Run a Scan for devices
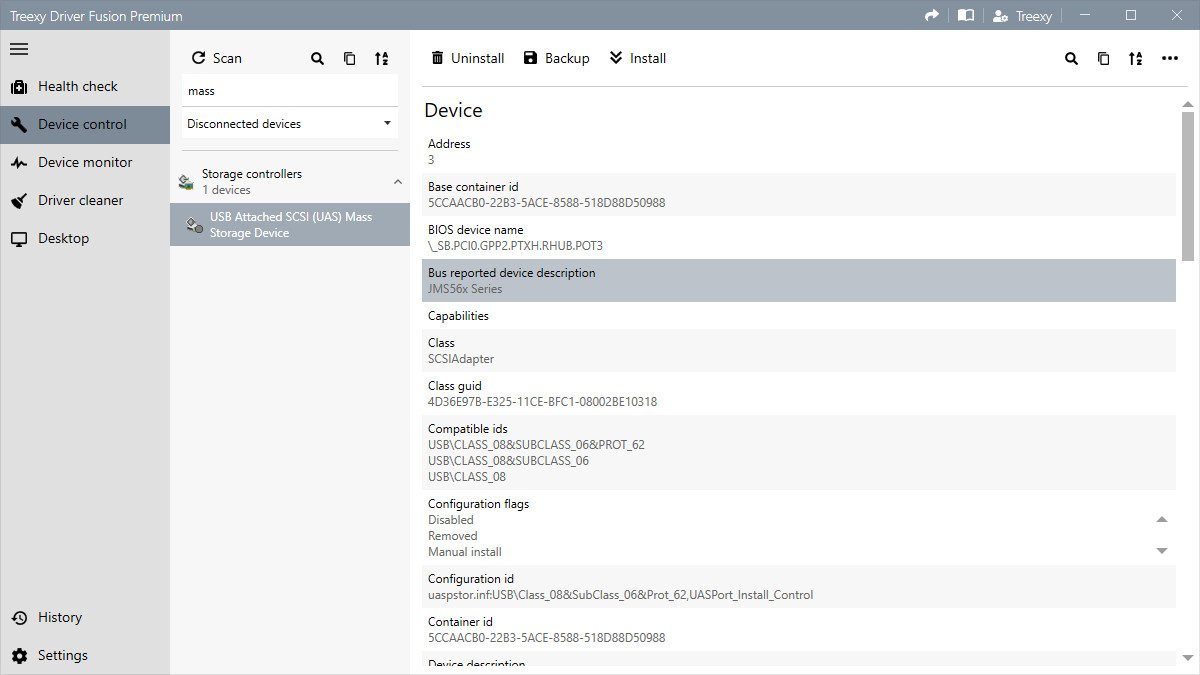1200x675 pixels. point(216,58)
